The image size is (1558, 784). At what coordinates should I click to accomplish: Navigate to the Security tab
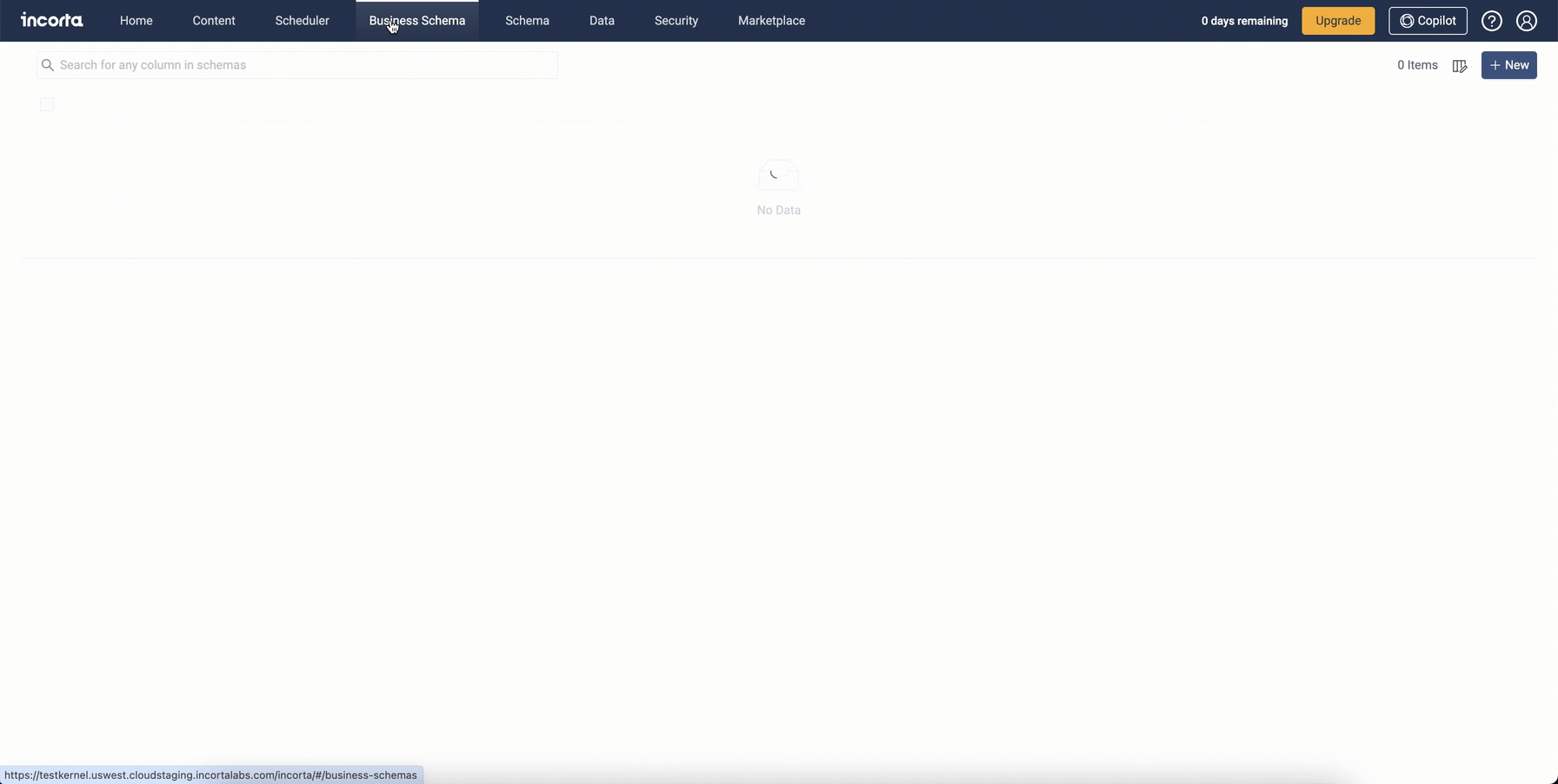pos(676,21)
